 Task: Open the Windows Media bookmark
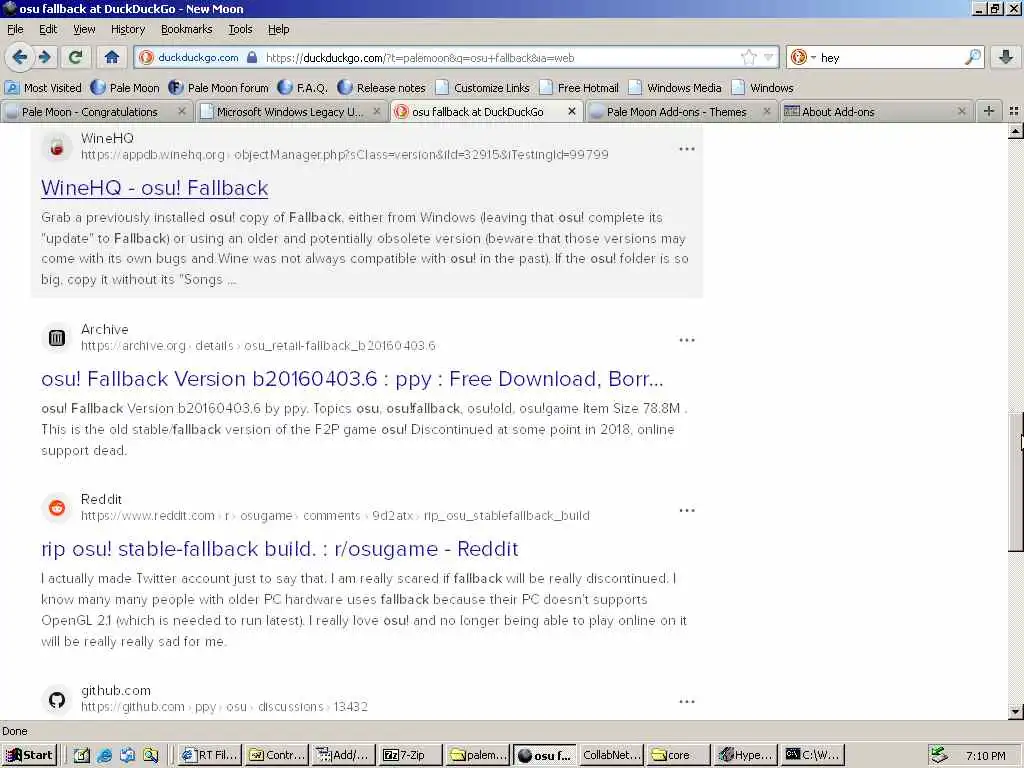675,88
